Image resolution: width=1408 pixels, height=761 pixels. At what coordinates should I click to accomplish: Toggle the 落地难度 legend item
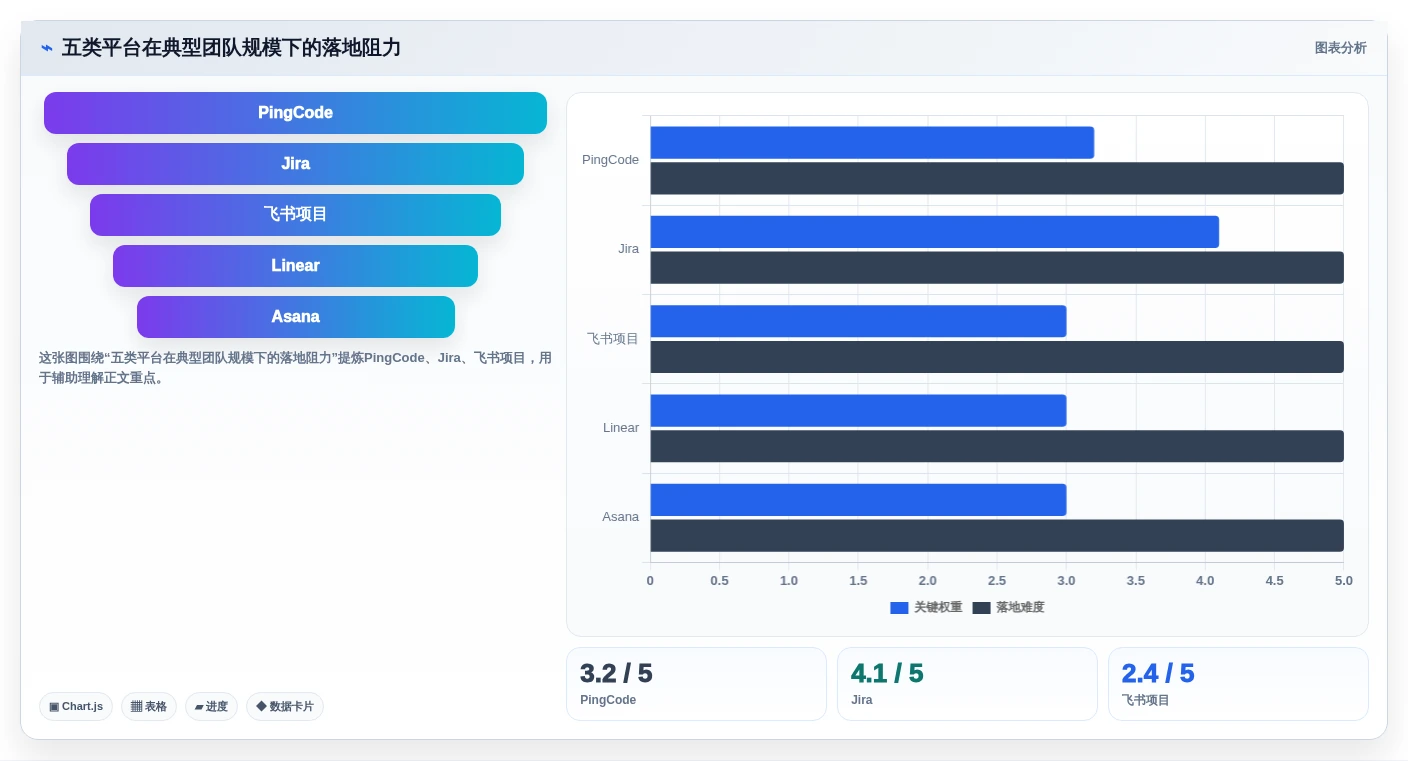(1008, 608)
